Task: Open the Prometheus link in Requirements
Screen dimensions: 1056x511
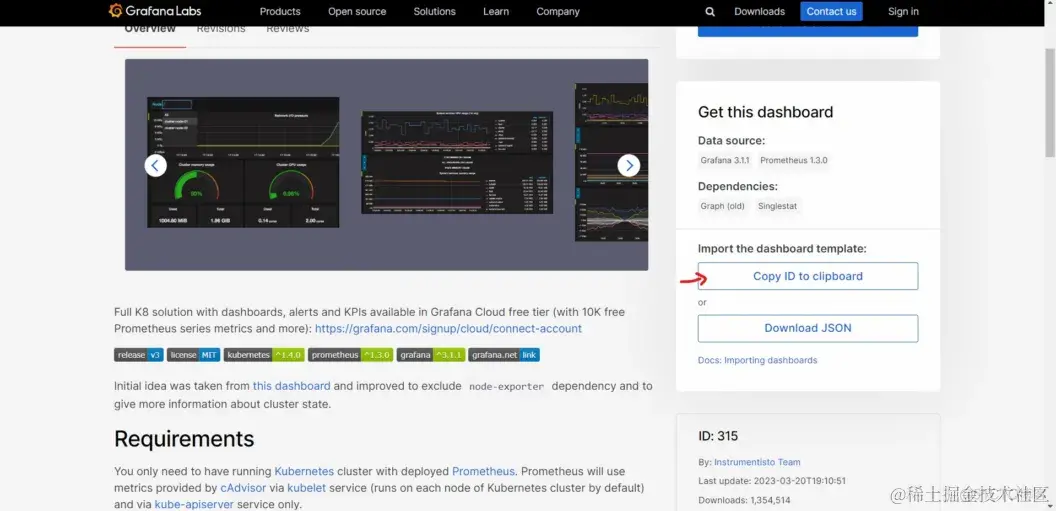Action: tap(483, 471)
